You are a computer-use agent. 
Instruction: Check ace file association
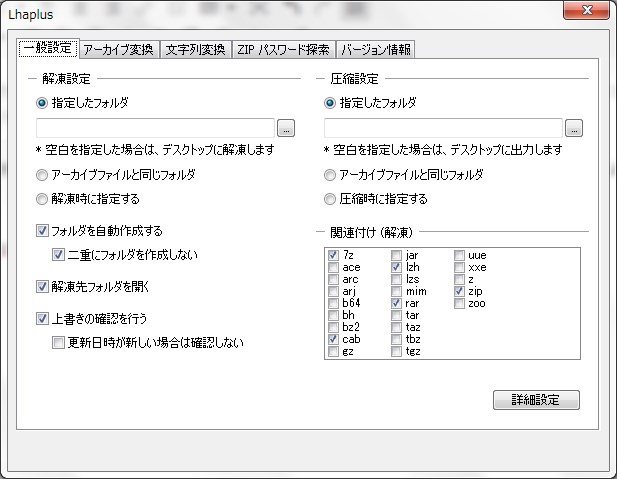[x=333, y=268]
